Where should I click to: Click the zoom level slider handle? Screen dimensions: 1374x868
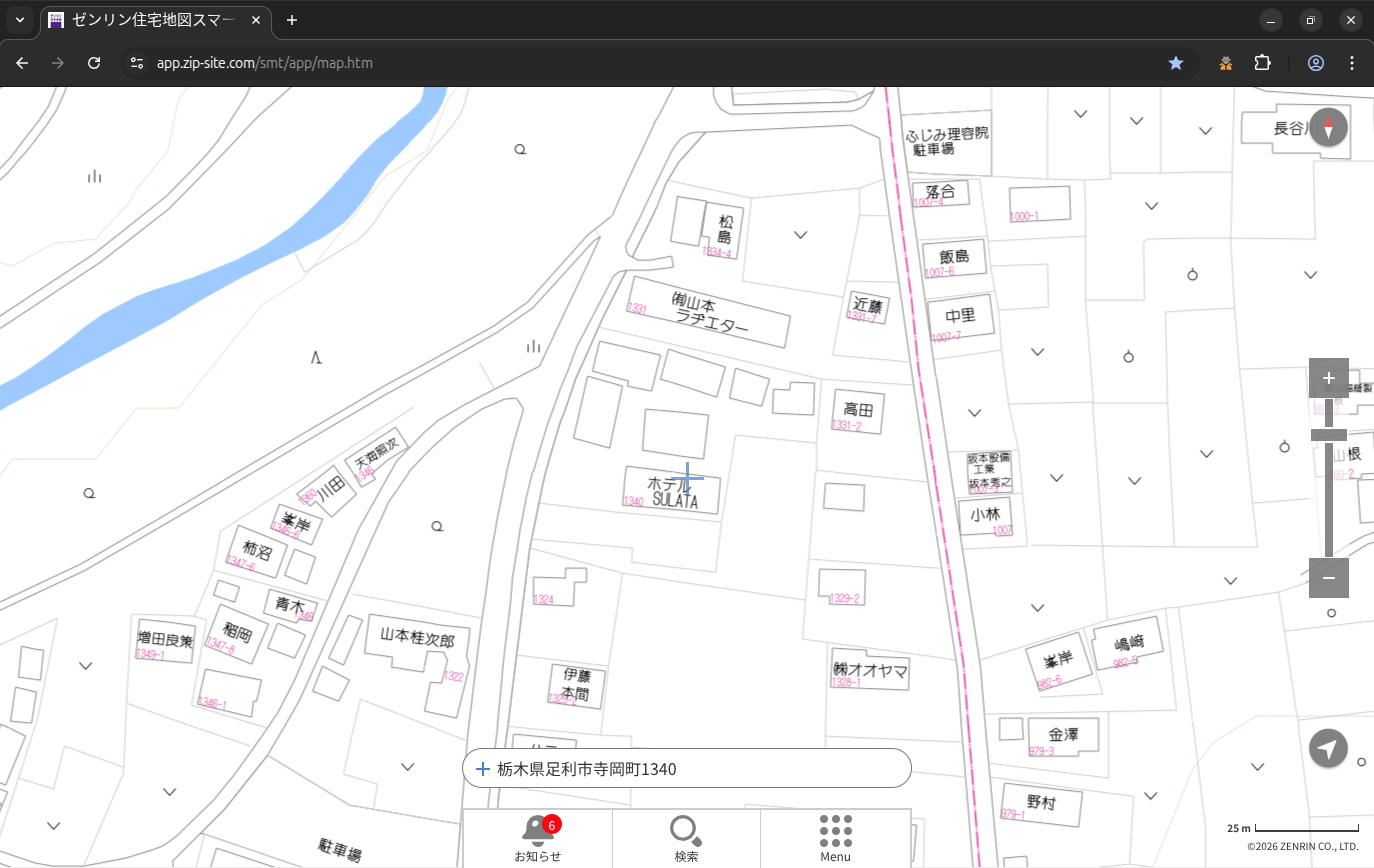[1328, 435]
